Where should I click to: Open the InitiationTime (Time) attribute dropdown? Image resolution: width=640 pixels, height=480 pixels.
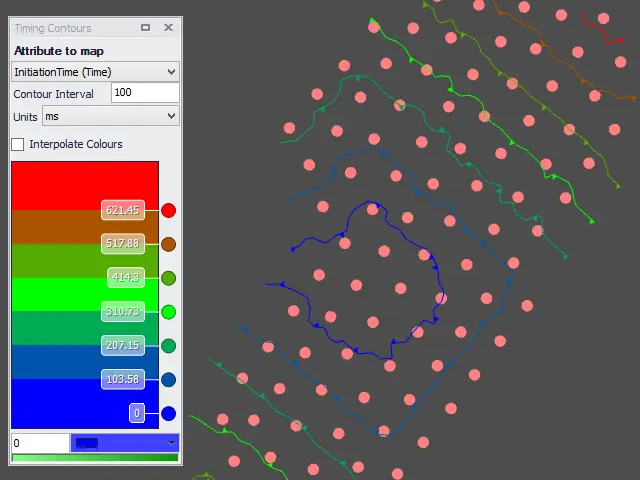pyautogui.click(x=95, y=72)
